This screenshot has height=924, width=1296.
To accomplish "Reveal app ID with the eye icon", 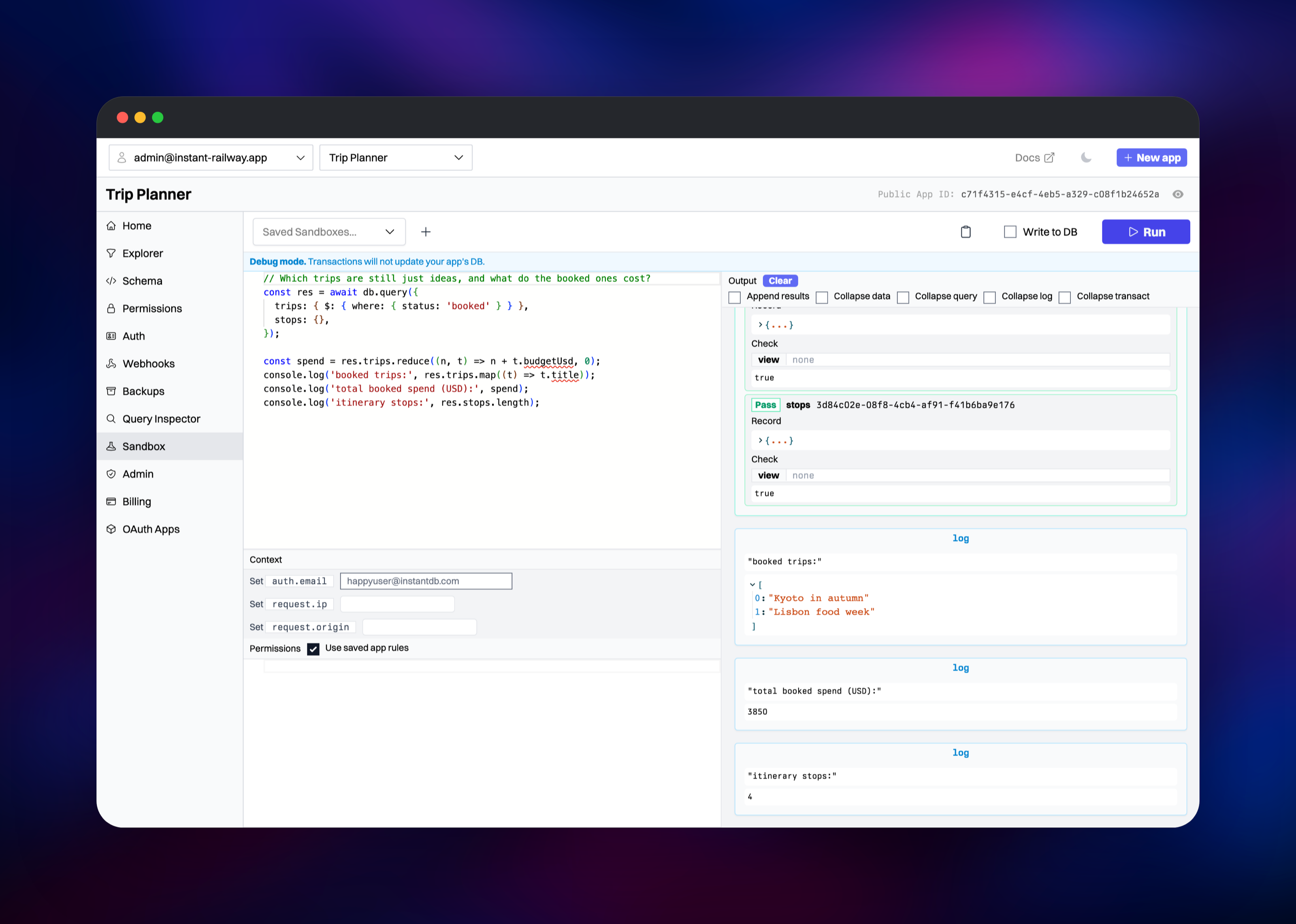I will tap(1178, 194).
